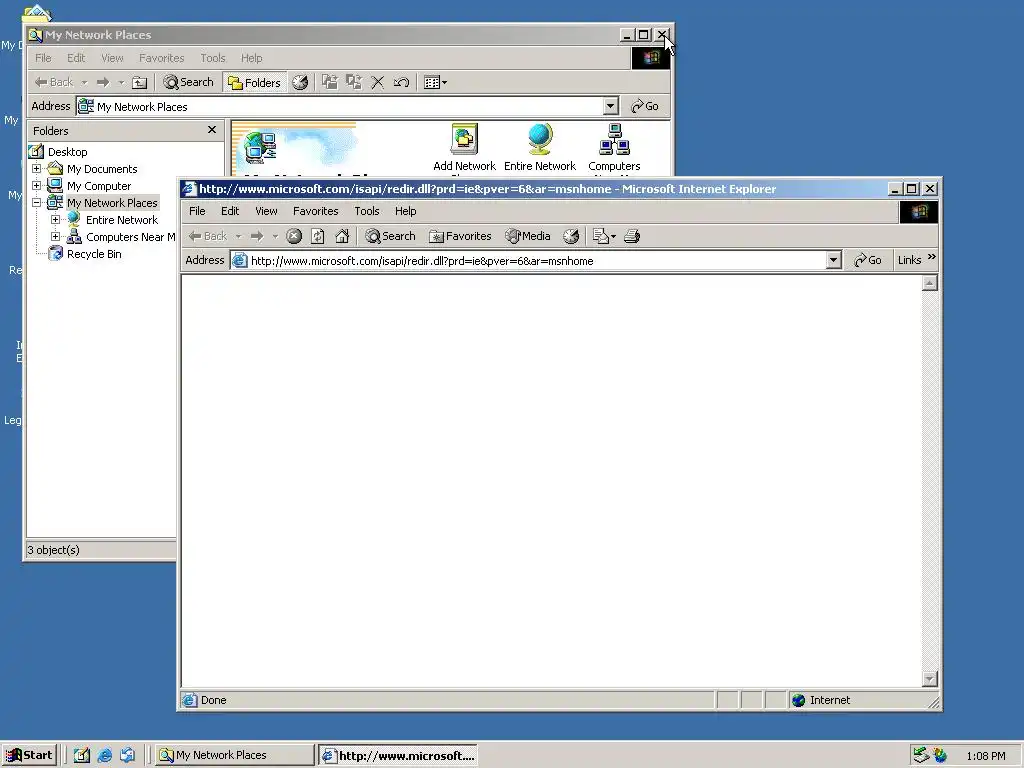
Task: Open the Back history dropdown in Internet Explorer
Action: pos(238,236)
